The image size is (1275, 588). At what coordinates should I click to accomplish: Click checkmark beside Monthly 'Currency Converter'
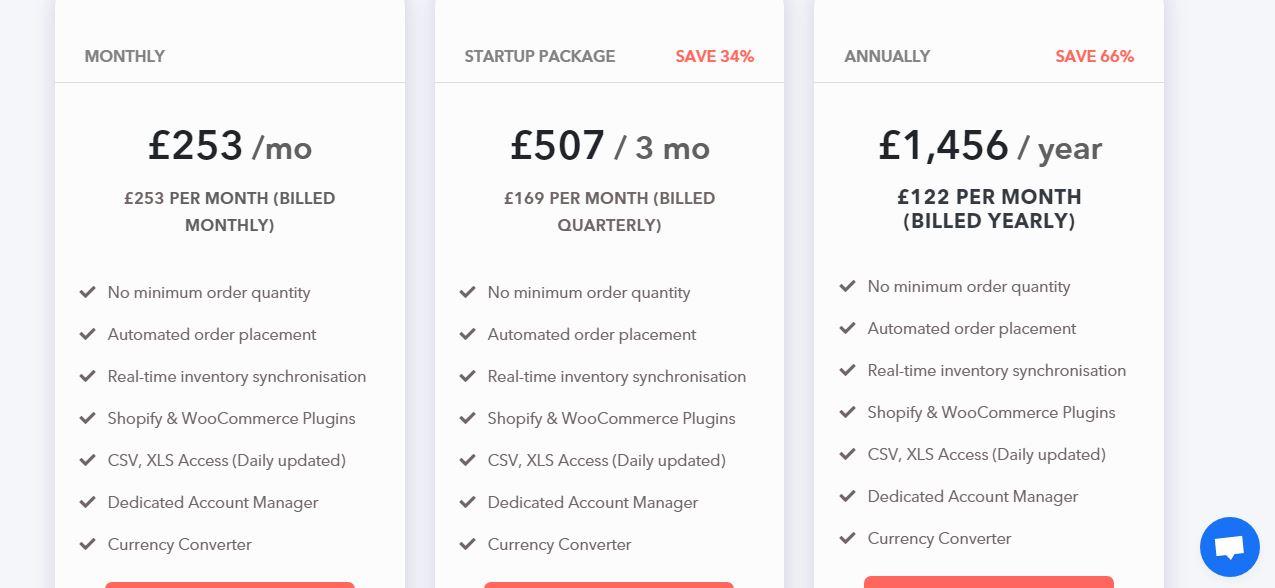pos(87,544)
